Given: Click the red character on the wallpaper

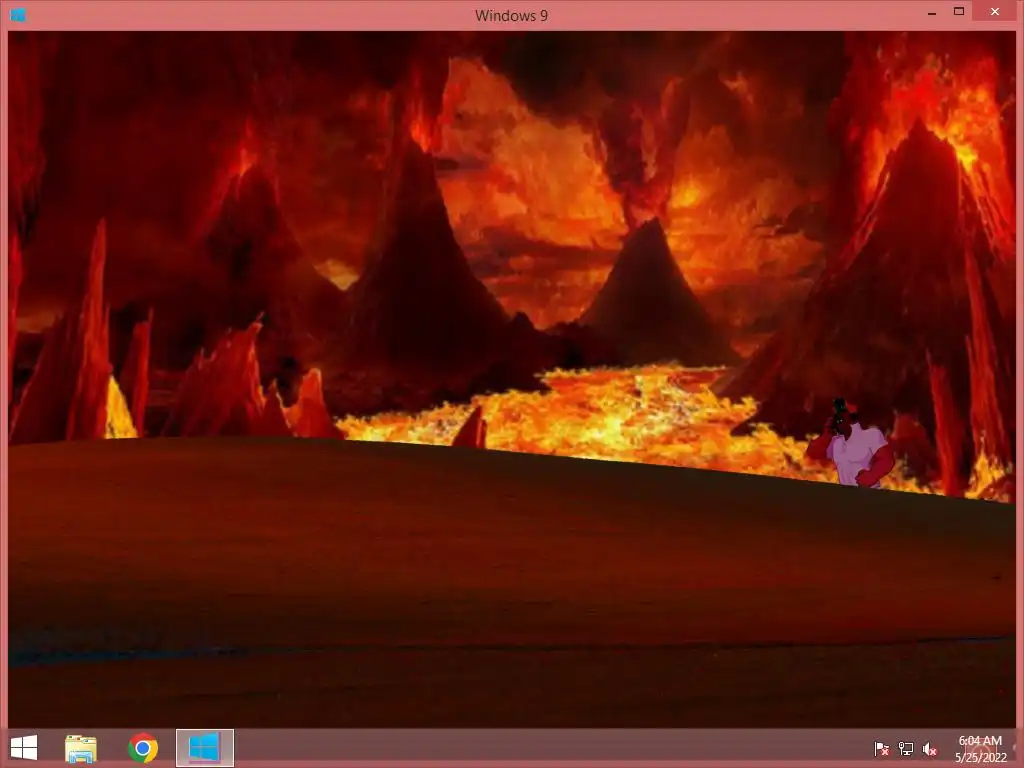Looking at the screenshot, I should (850, 443).
